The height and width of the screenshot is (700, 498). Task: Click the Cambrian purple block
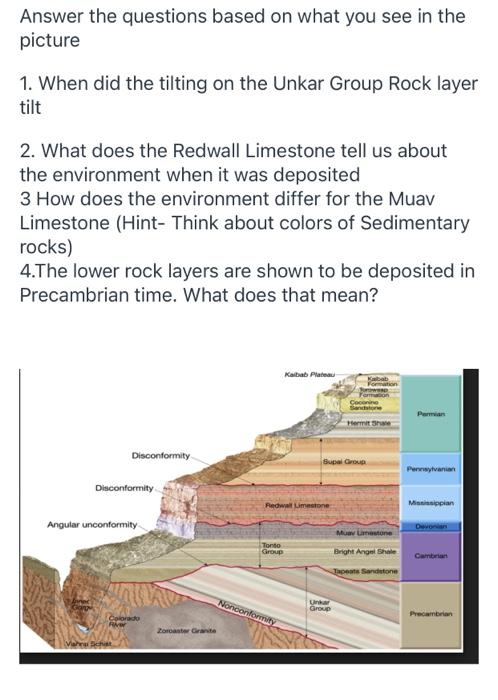click(431, 556)
